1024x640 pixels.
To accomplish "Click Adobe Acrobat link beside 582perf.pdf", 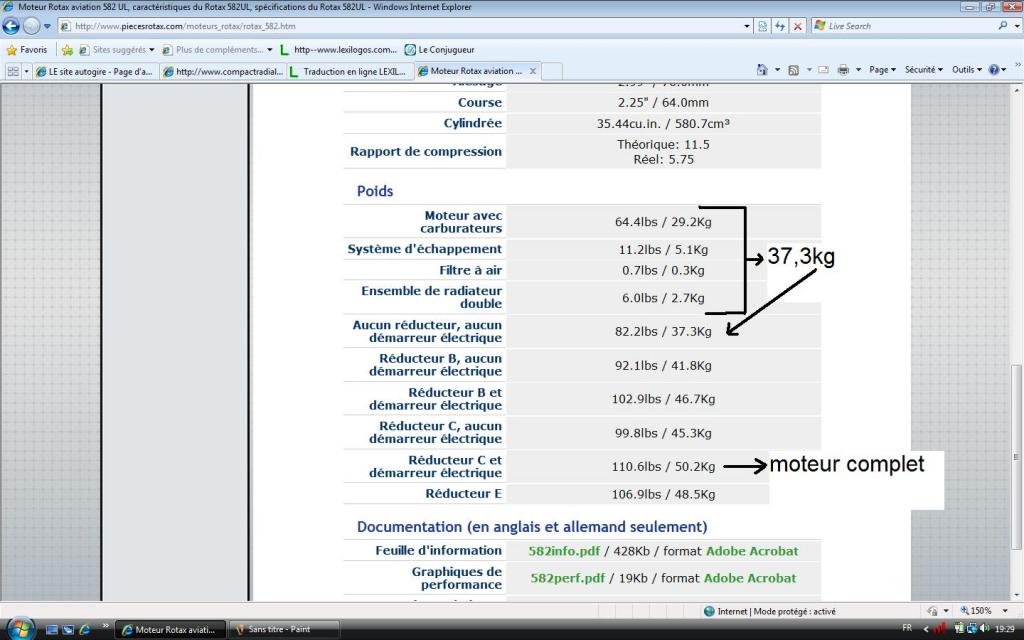I will pyautogui.click(x=750, y=578).
